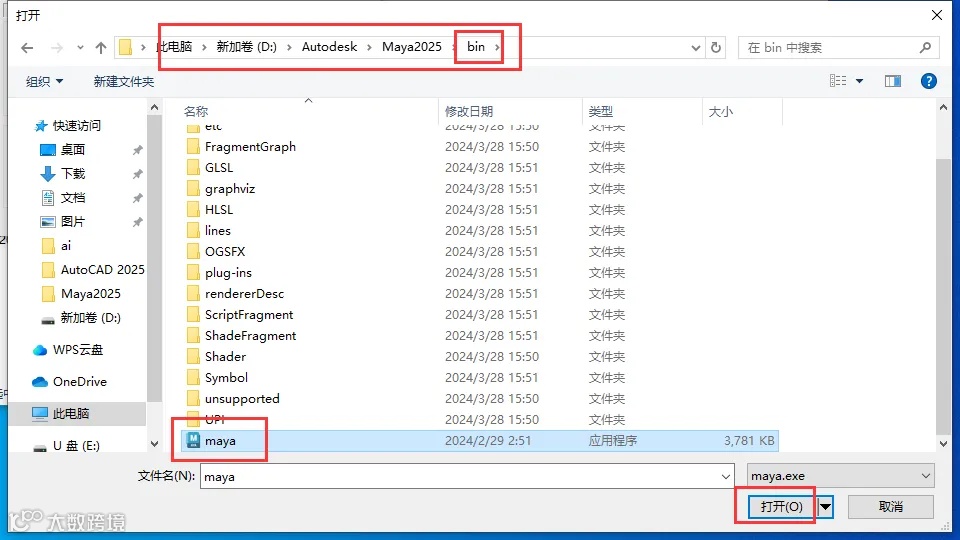Sort by 大小 column header
Screen dimensions: 960x540
[x=721, y=111]
